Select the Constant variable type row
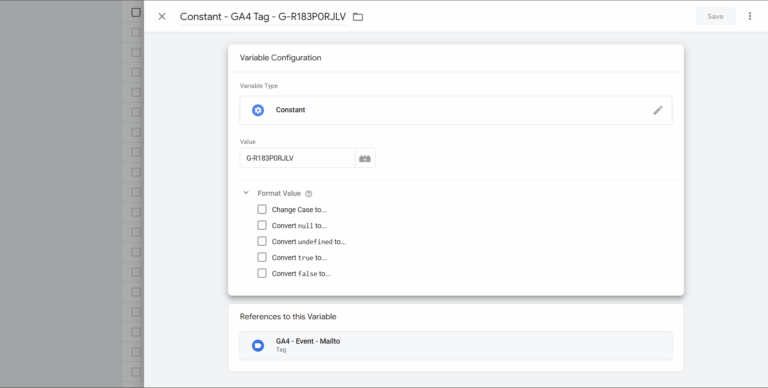768x388 pixels. (456, 110)
